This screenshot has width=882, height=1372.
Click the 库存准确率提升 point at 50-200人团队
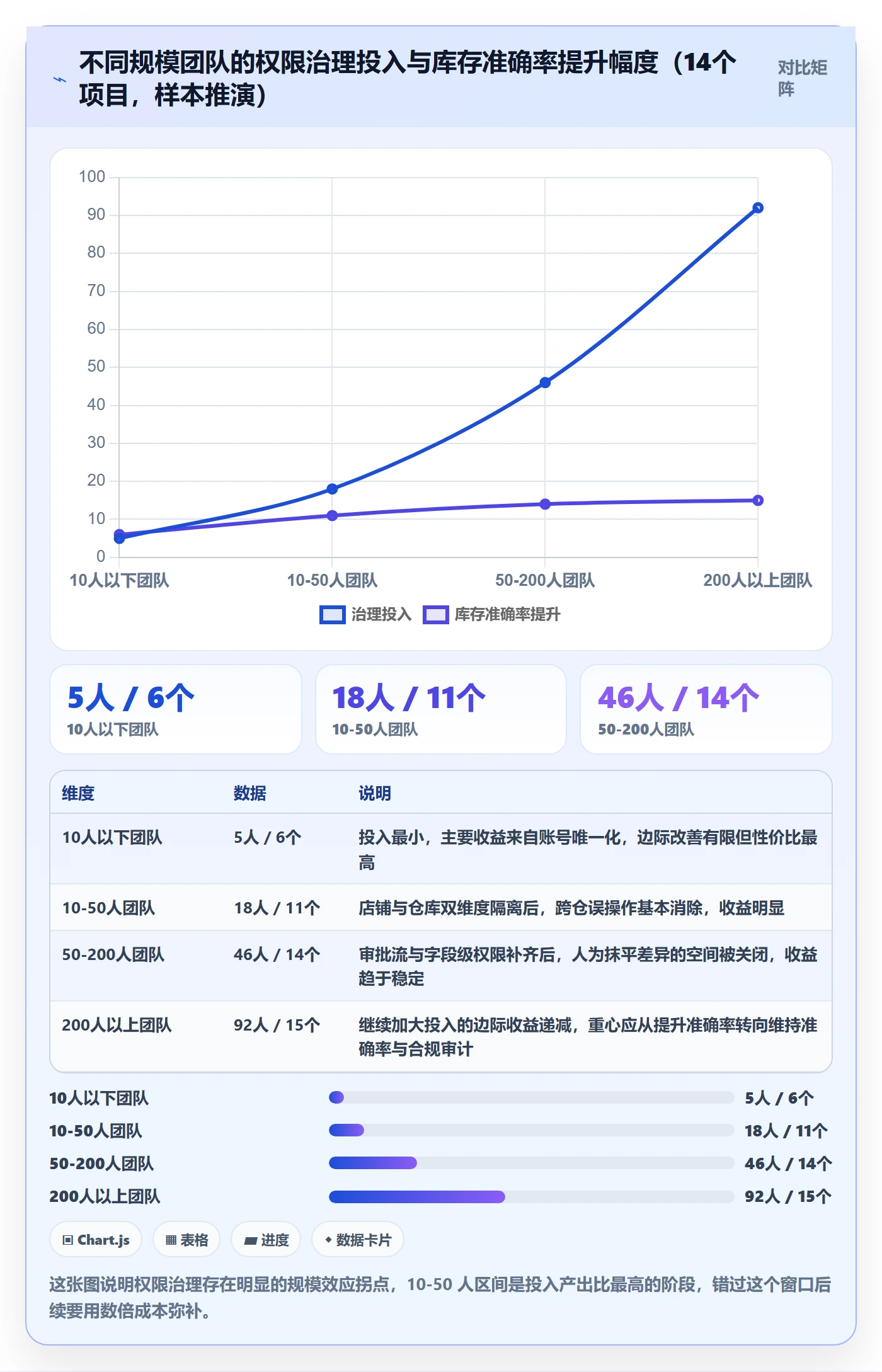point(545,504)
